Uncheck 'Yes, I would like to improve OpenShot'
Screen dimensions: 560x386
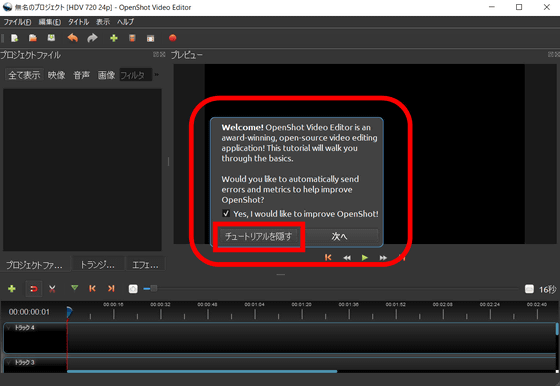(226, 214)
